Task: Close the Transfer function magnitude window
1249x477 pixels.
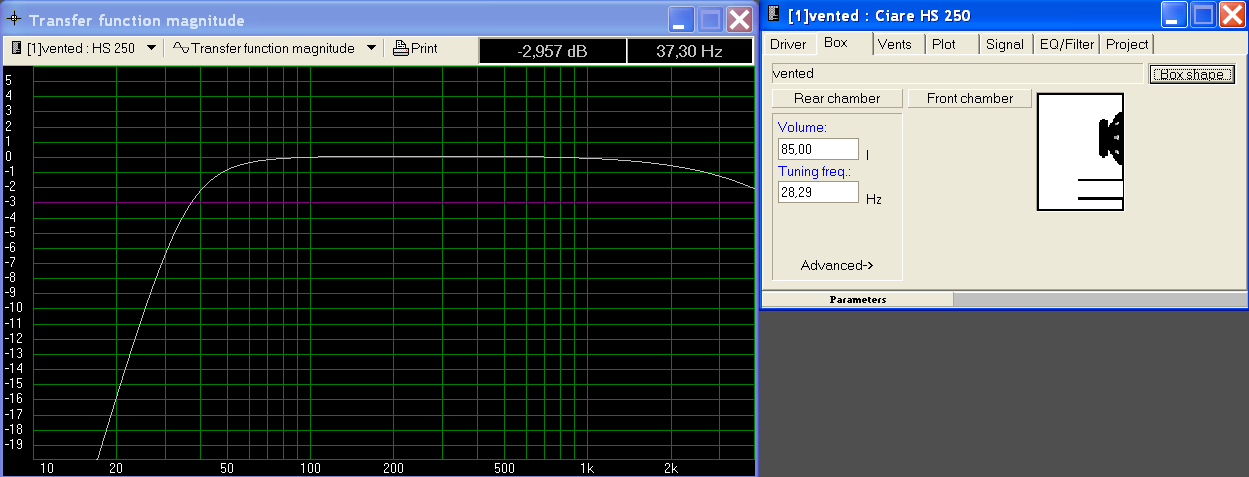Action: [740, 20]
